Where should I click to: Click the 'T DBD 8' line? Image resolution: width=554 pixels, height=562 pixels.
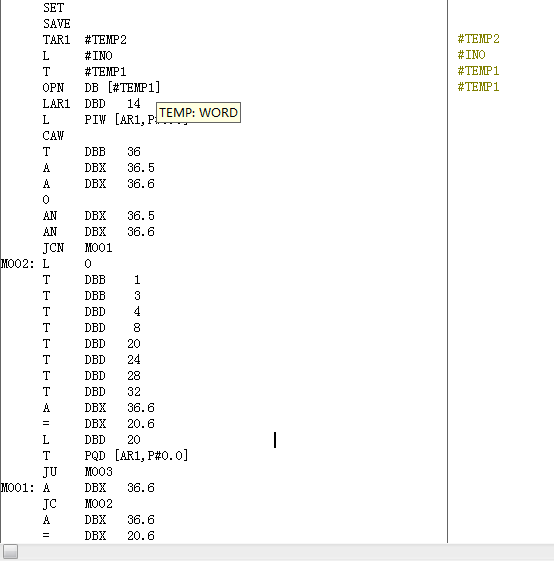(x=91, y=328)
